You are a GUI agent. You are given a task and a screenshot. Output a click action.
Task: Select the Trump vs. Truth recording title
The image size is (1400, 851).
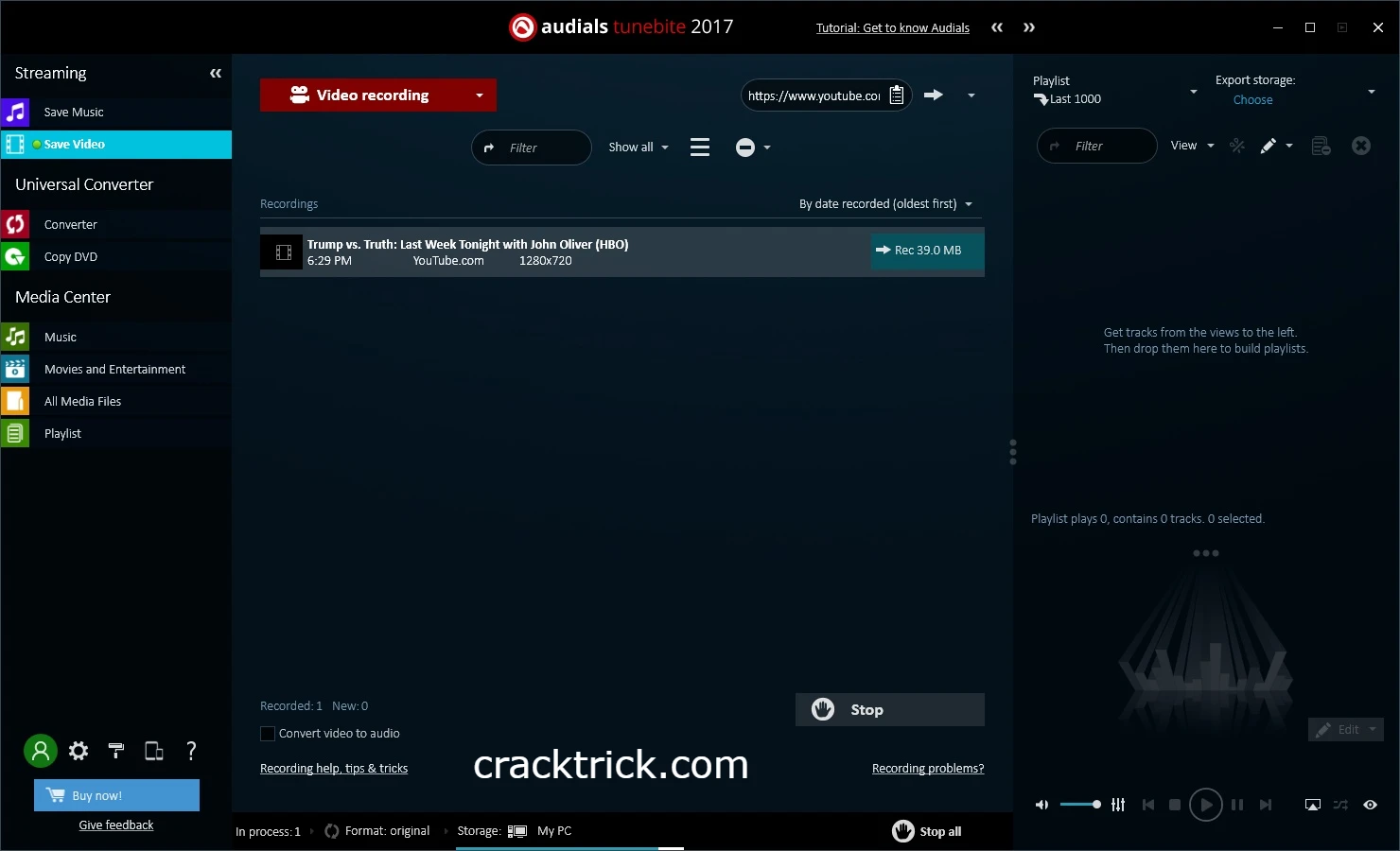pos(467,244)
